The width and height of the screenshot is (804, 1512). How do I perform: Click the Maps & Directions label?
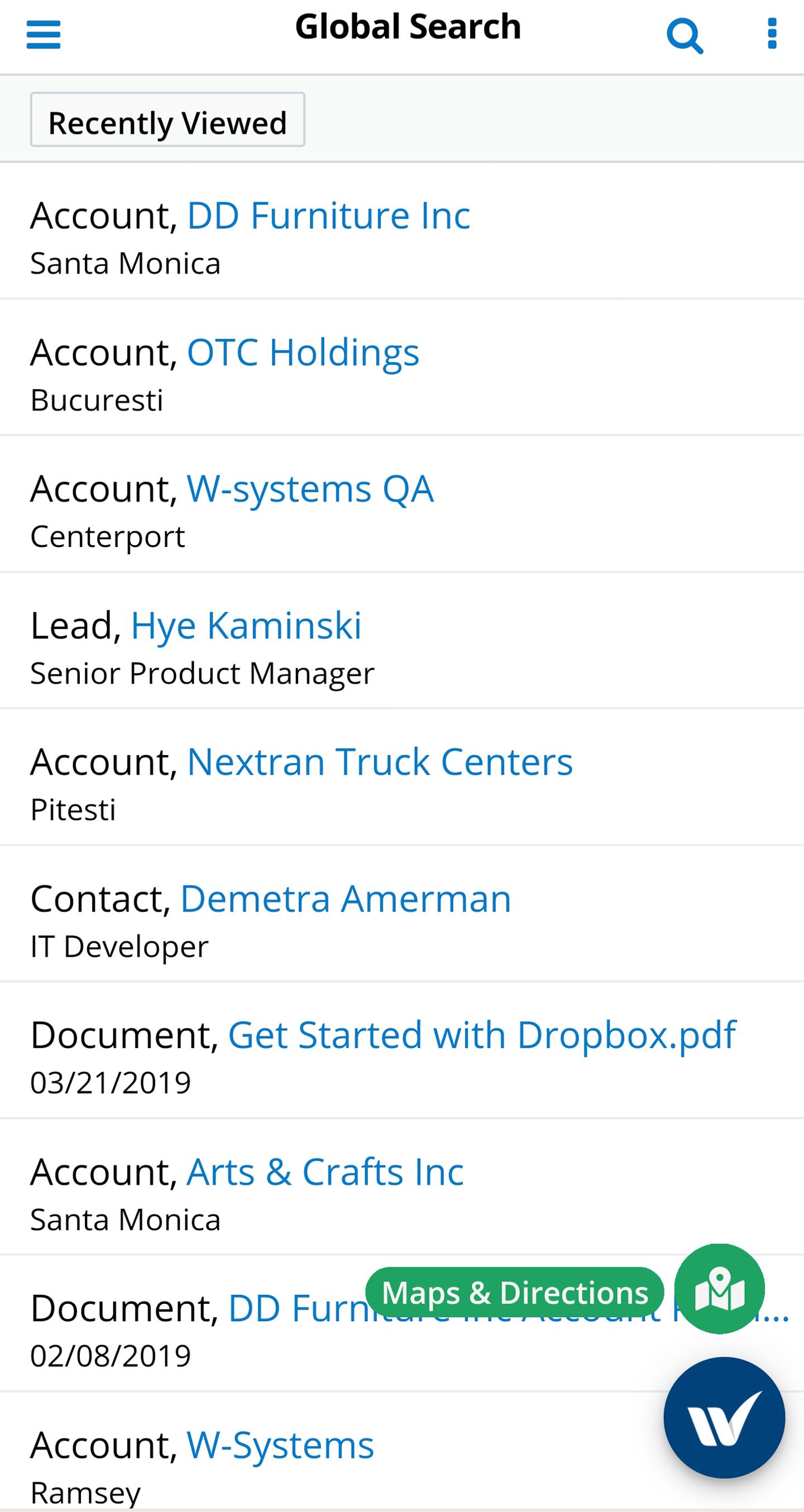coord(514,1293)
